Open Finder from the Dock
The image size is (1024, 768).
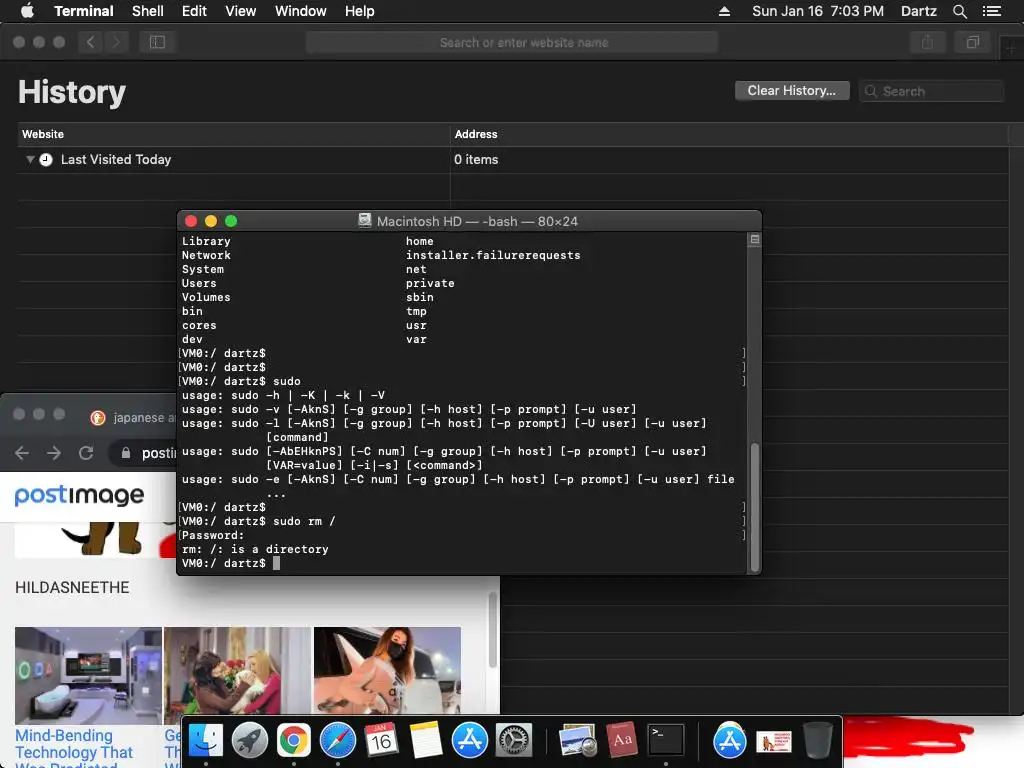point(206,741)
